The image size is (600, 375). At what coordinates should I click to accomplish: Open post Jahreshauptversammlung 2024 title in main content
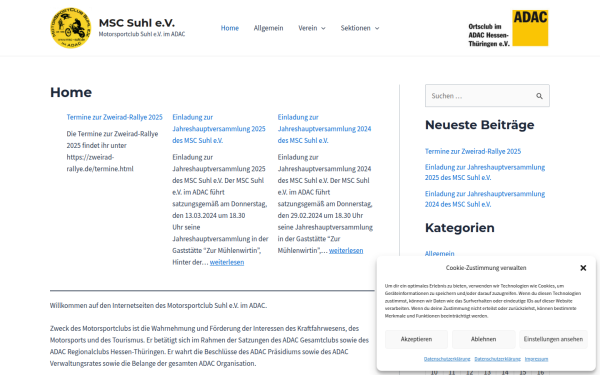tap(324, 129)
